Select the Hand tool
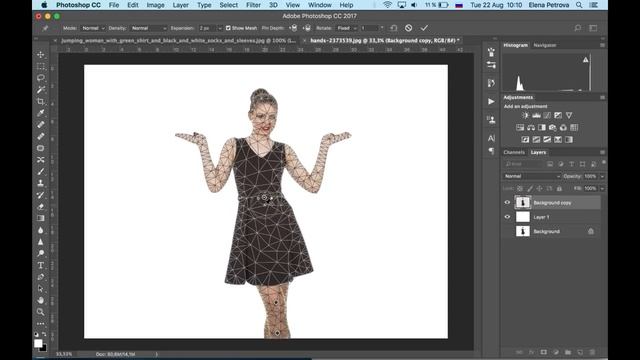This screenshot has width=640, height=360. click(41, 300)
